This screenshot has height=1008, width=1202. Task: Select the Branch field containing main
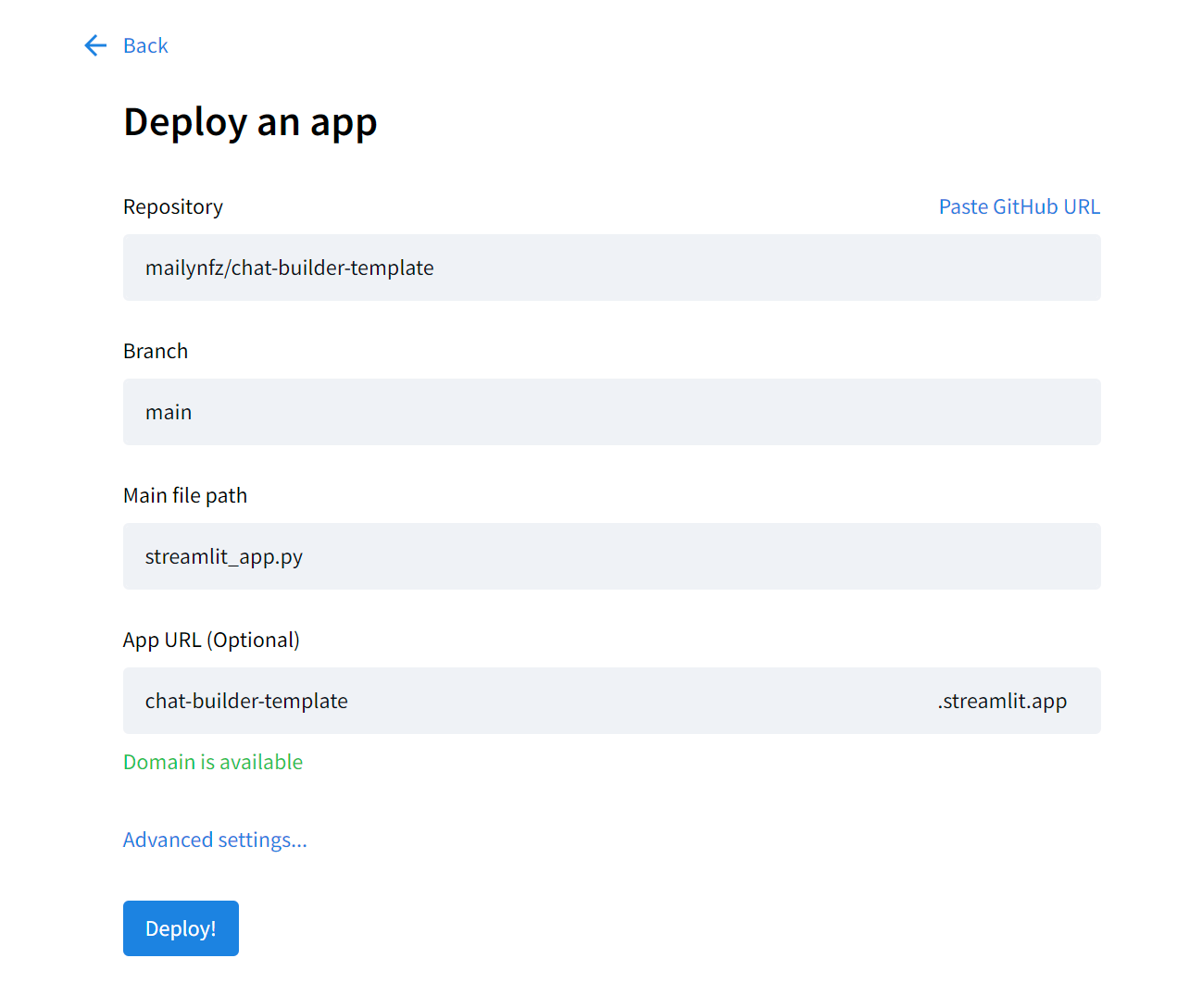(612, 412)
